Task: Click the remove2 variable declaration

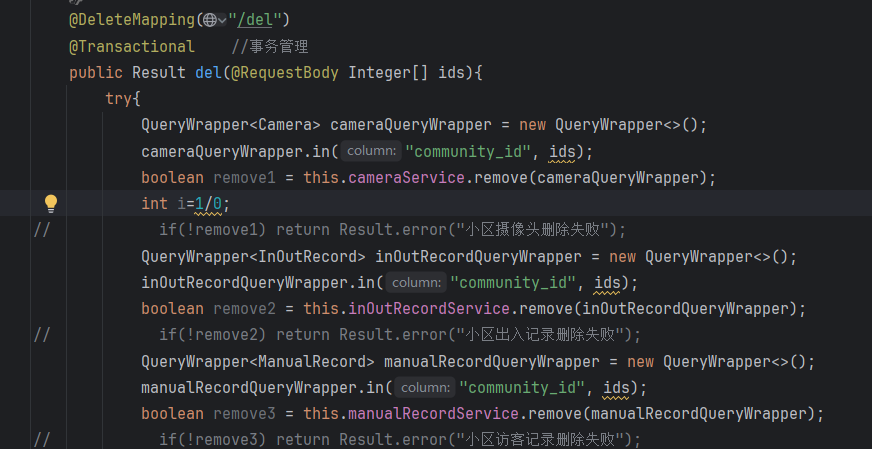Action: (x=245, y=309)
